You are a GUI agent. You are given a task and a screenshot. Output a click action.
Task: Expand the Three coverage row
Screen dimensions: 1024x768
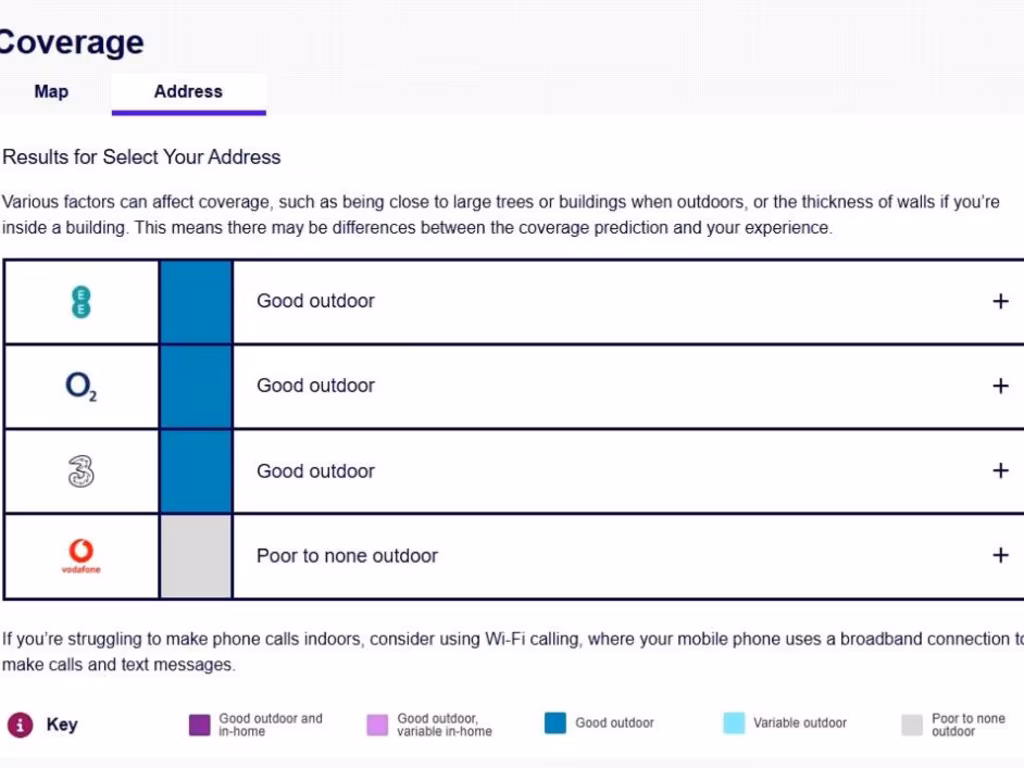coord(1000,471)
